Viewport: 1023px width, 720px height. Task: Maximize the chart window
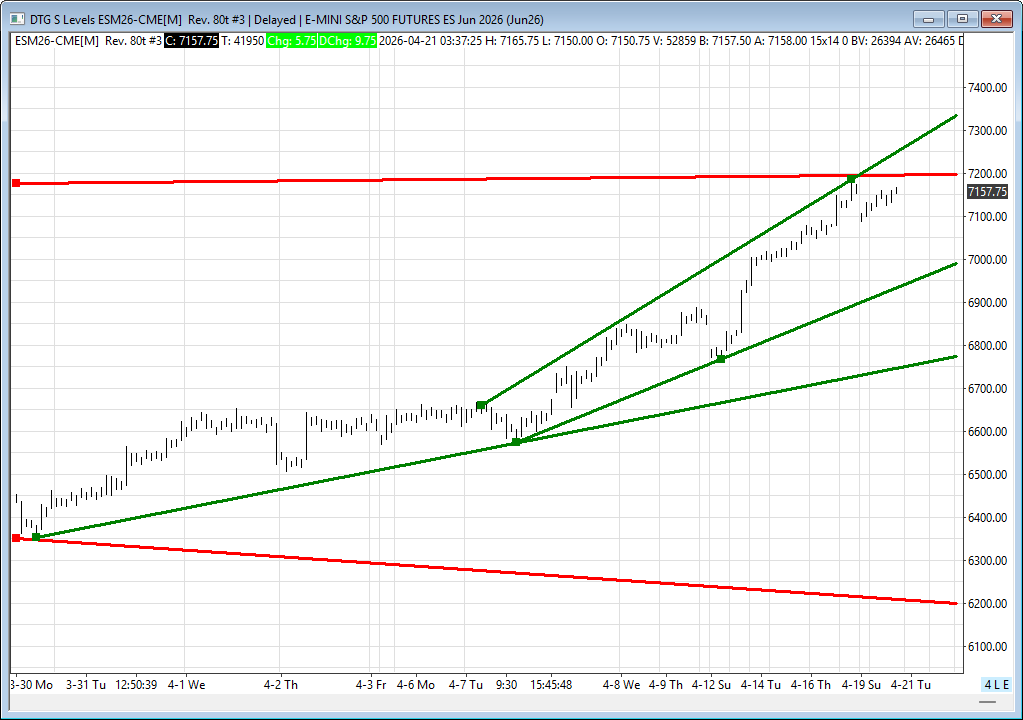pos(962,18)
